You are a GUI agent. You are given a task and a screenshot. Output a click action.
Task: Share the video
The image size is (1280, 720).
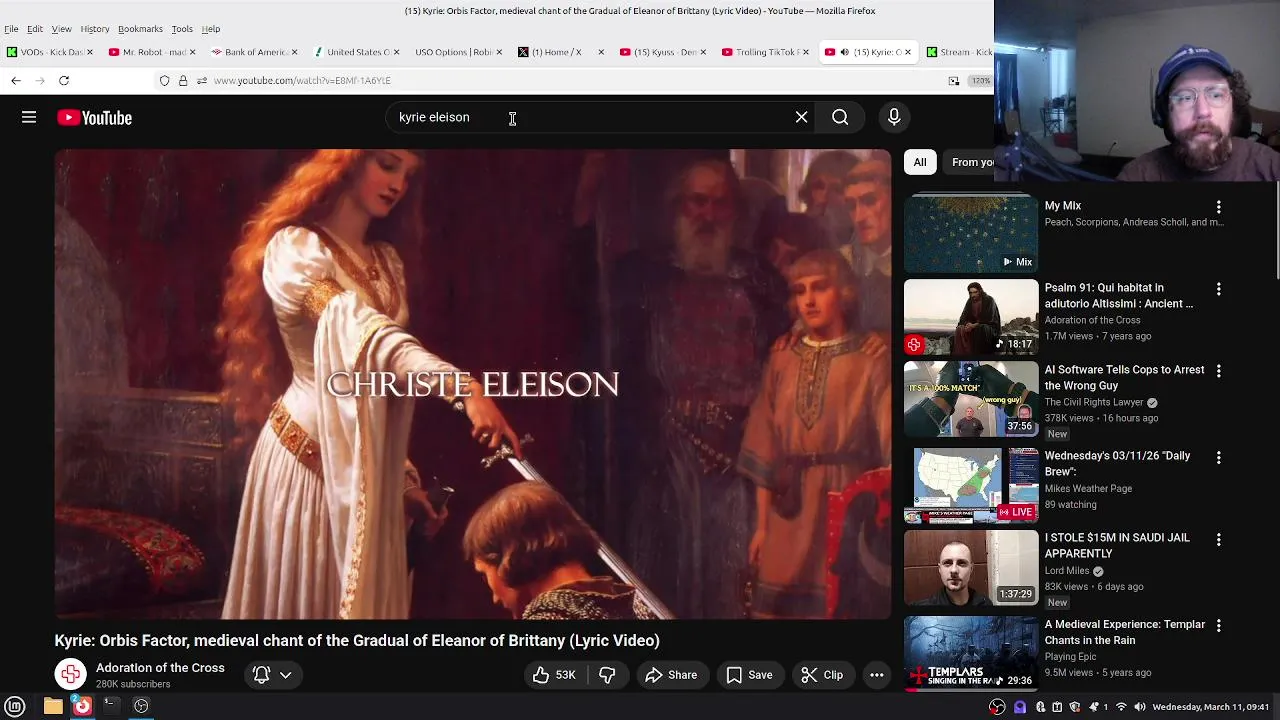point(671,675)
